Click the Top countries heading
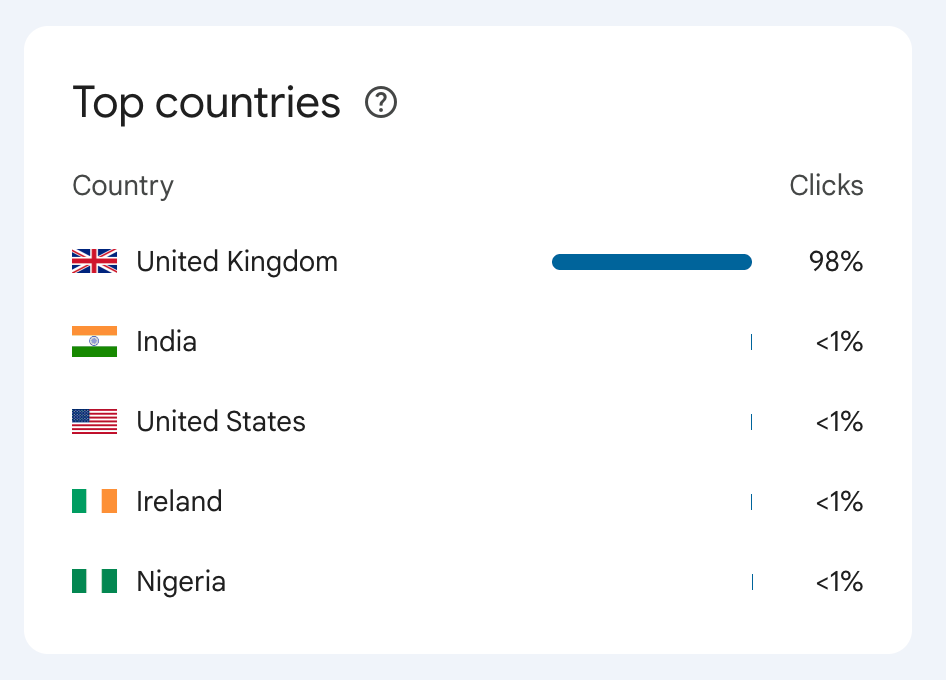Screen dimensions: 946x680 (x=207, y=103)
